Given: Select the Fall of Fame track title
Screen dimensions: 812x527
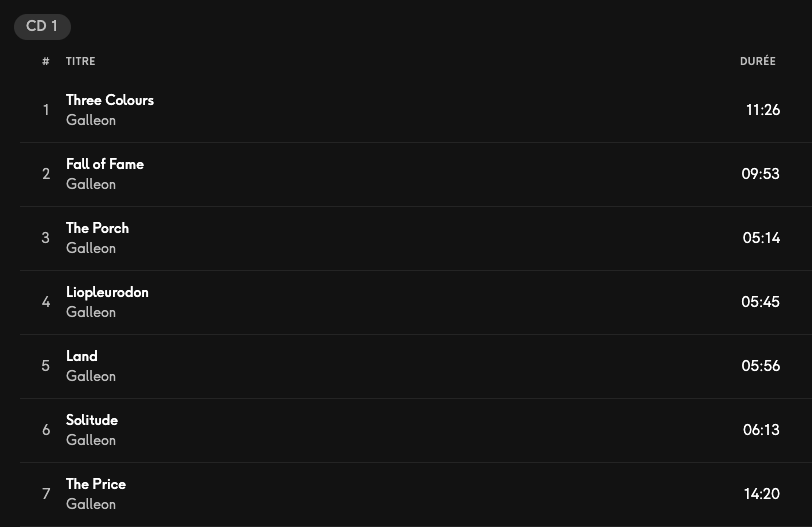Looking at the screenshot, I should pos(105,164).
